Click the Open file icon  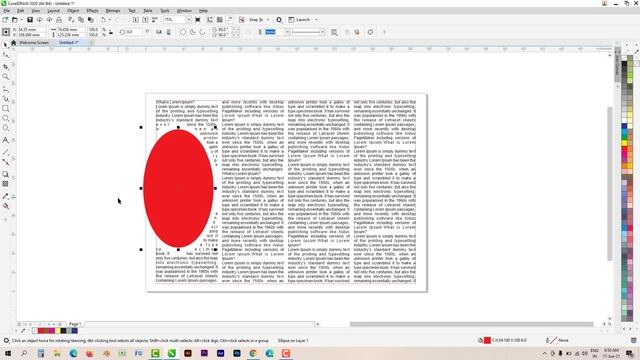[15, 20]
